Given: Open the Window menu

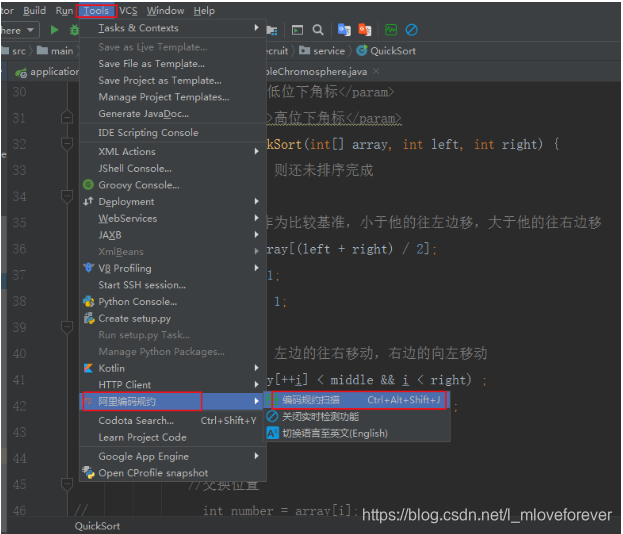Looking at the screenshot, I should 165,11.
